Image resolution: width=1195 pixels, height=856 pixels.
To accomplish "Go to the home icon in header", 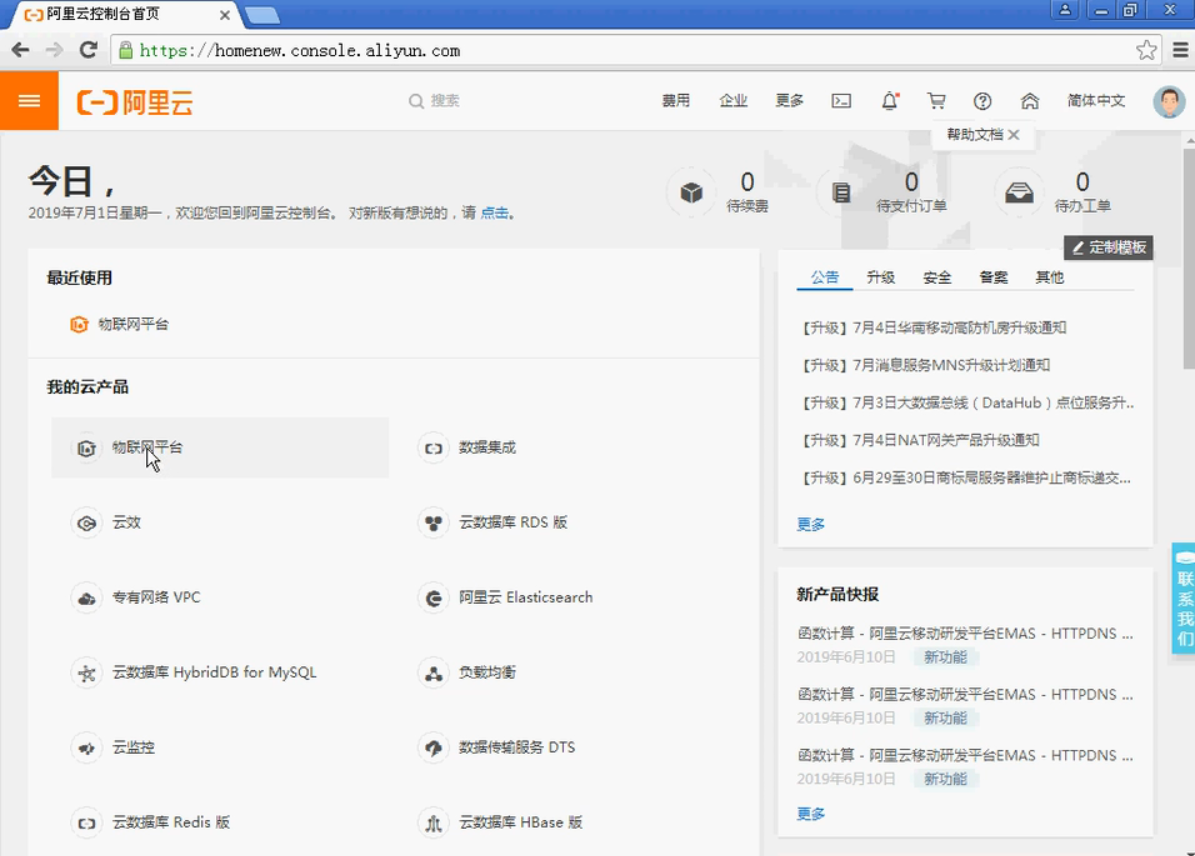I will (x=1030, y=101).
